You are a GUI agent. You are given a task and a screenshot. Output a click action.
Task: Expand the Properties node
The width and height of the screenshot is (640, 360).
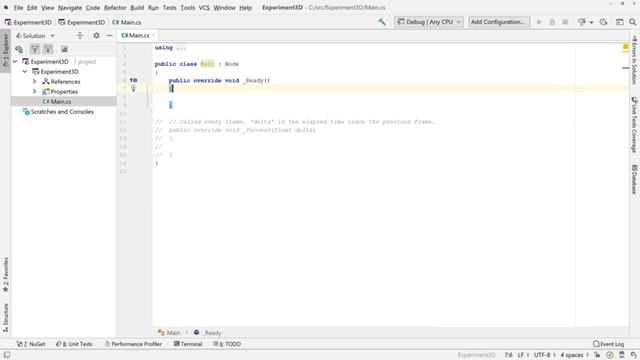(35, 91)
